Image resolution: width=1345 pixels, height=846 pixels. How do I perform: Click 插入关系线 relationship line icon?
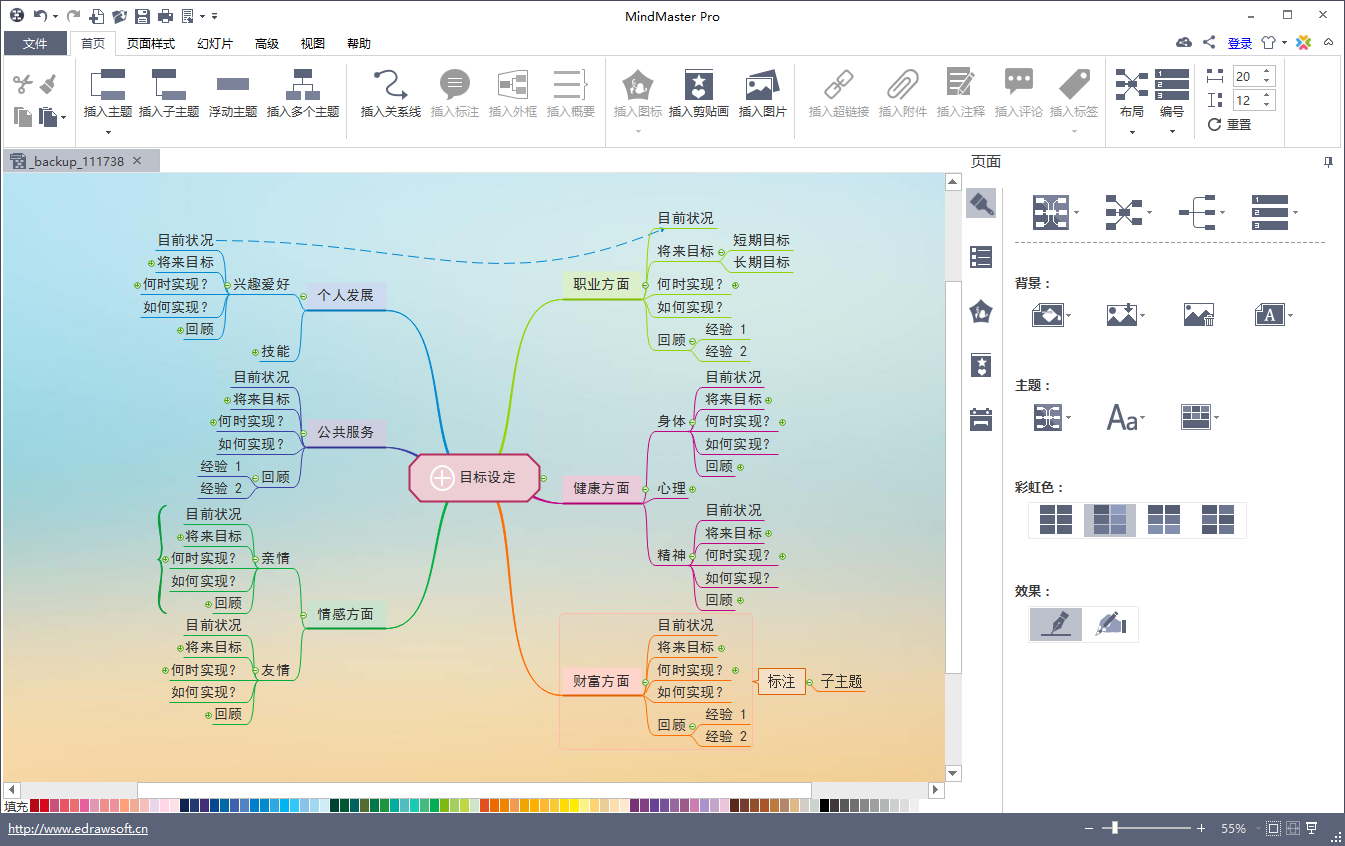pyautogui.click(x=391, y=84)
